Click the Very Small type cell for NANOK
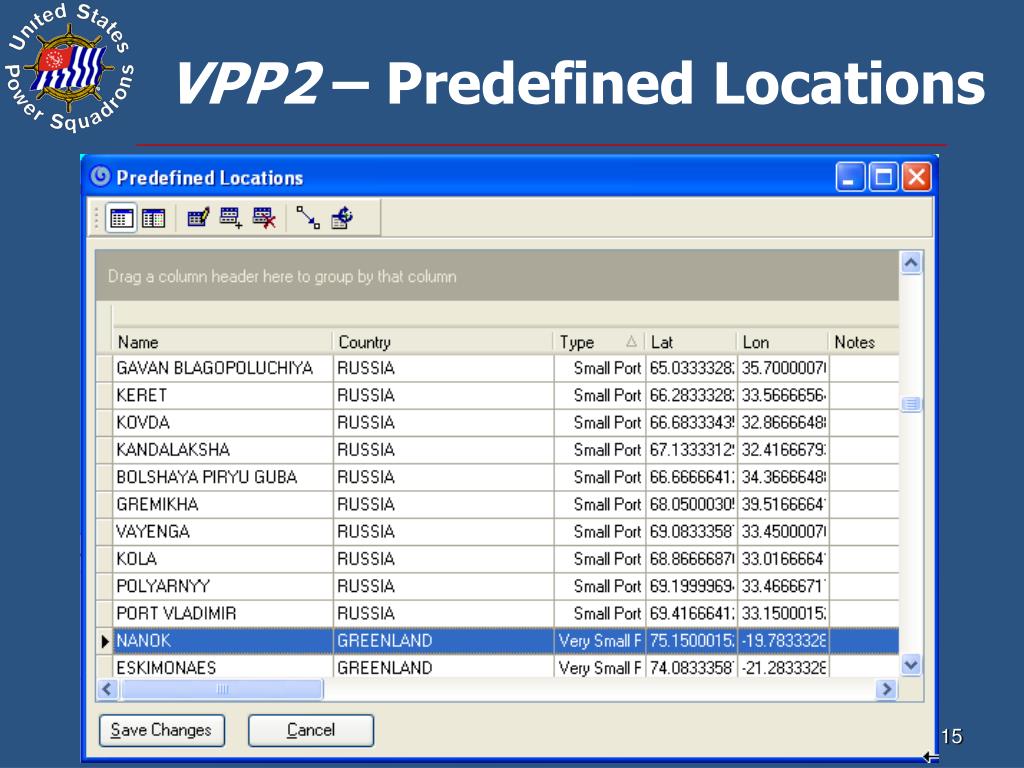 pyautogui.click(x=600, y=641)
